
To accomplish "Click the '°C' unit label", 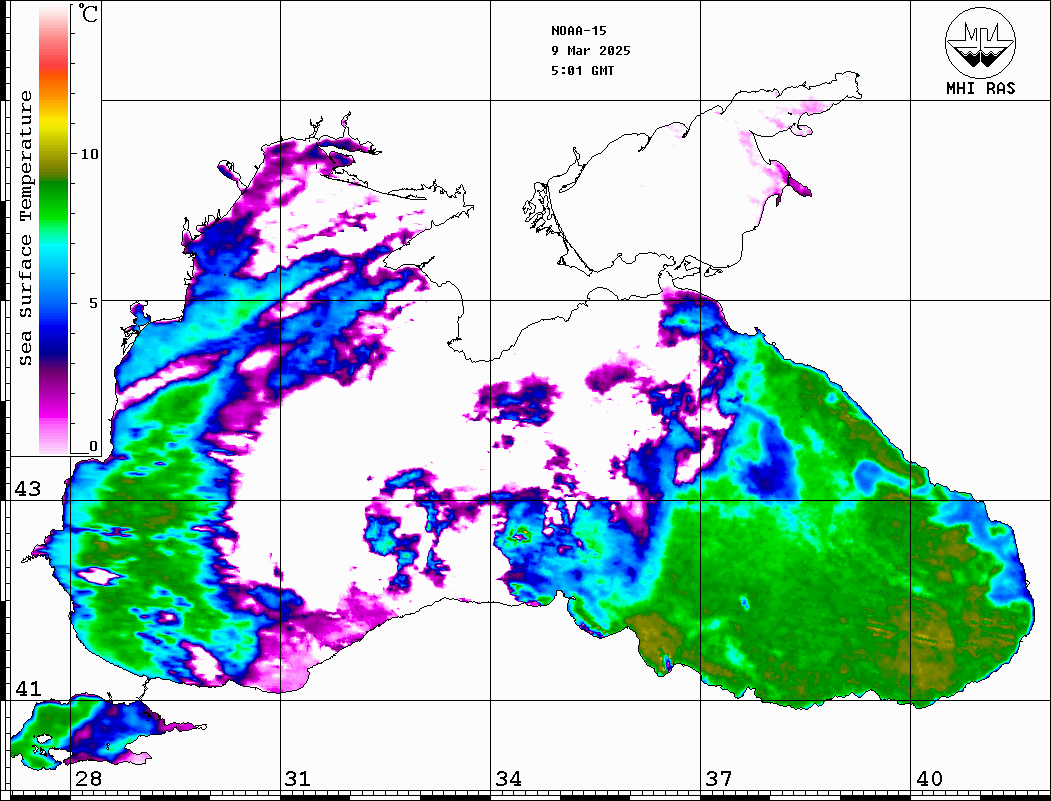I will point(88,13).
